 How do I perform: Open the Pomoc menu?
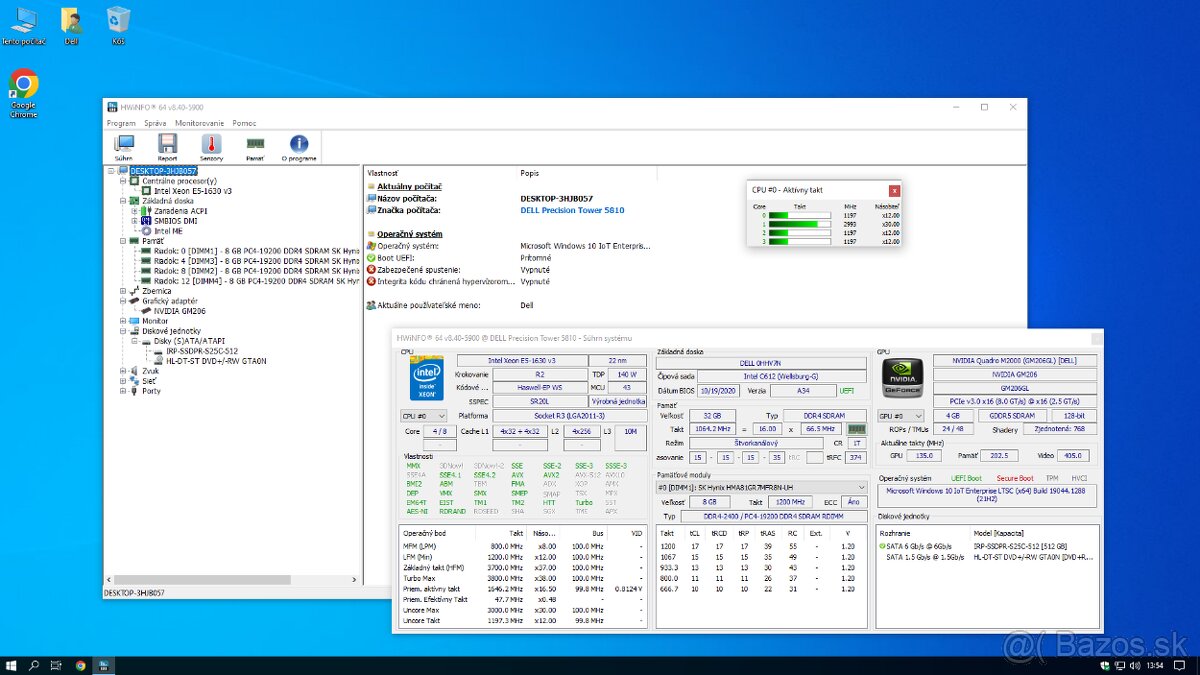pyautogui.click(x=244, y=122)
